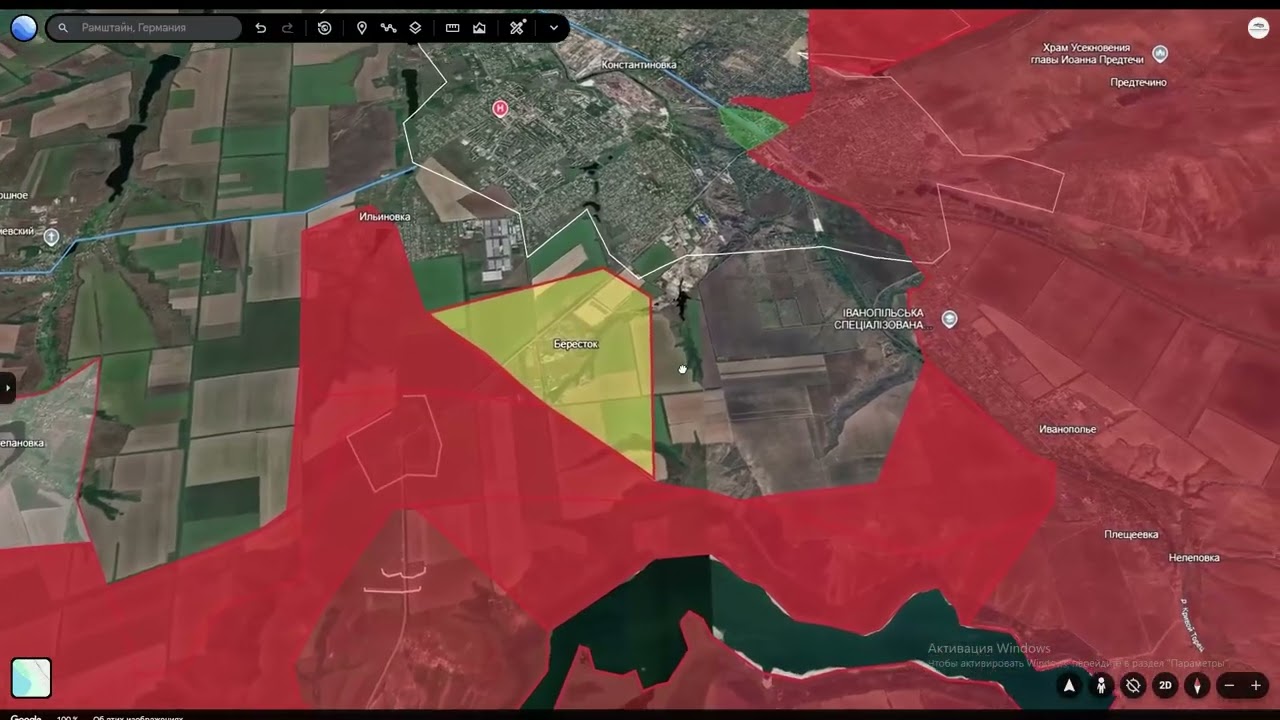
Task: Reset north with the compass button
Action: pos(1197,686)
